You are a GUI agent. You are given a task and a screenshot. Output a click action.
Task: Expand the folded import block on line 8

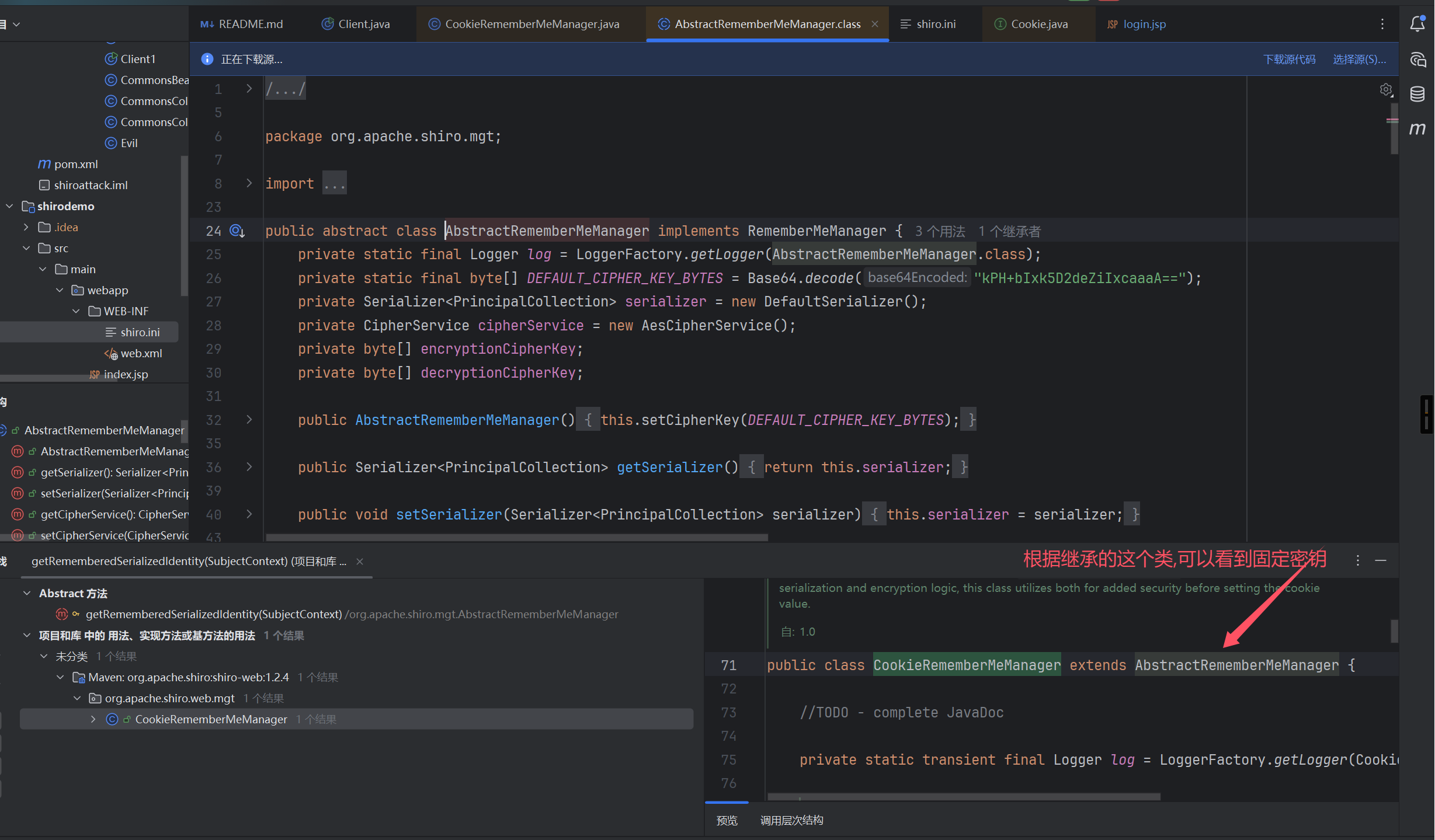point(249,183)
